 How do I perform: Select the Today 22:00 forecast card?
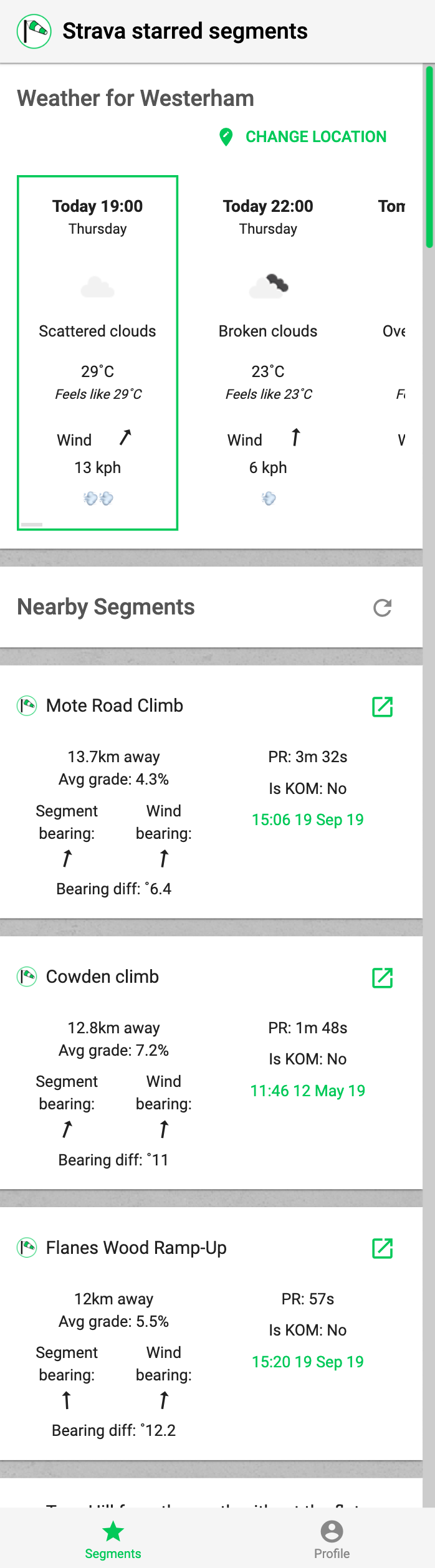[268, 353]
